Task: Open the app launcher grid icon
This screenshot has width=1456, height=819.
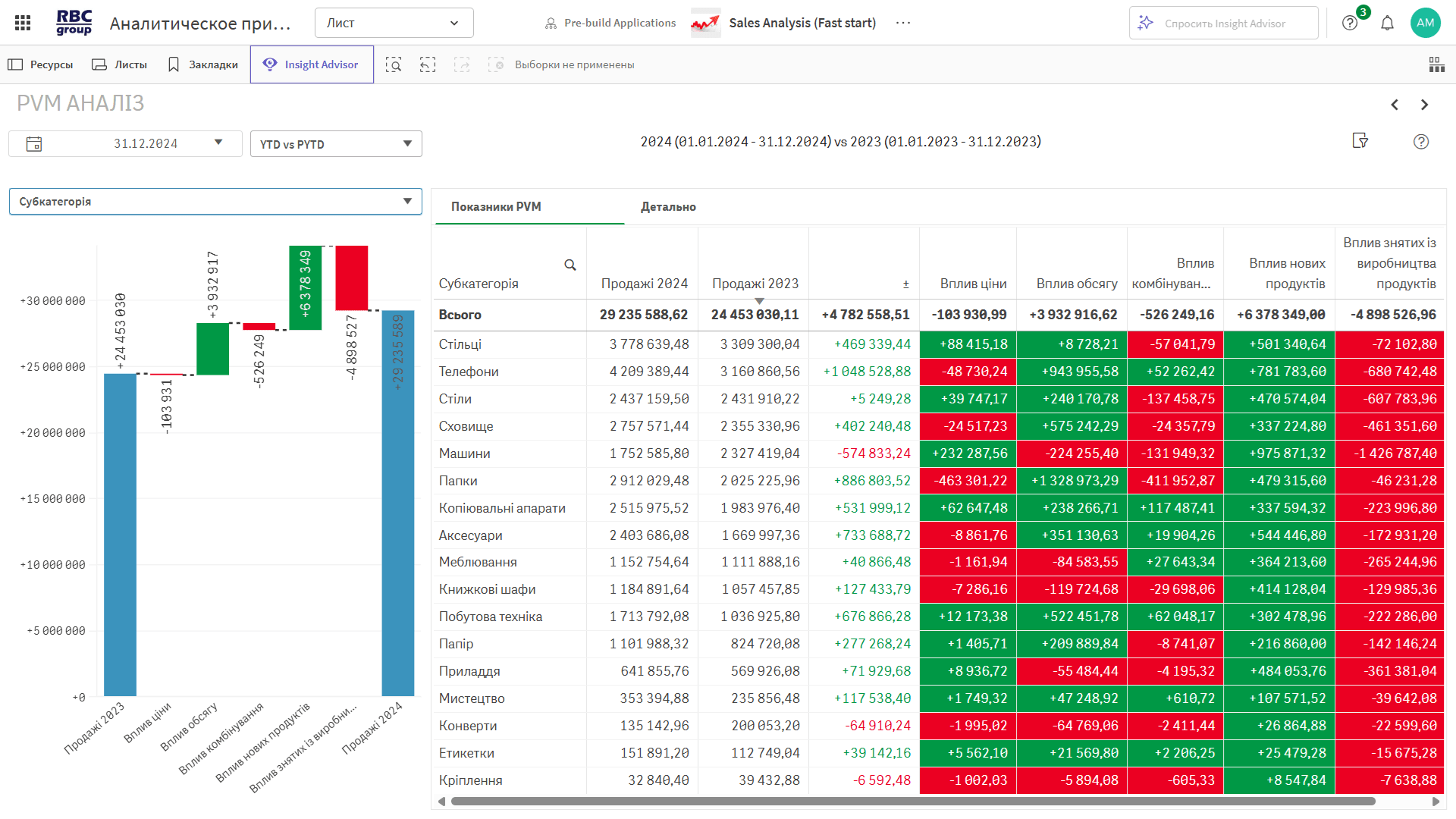Action: (x=23, y=23)
